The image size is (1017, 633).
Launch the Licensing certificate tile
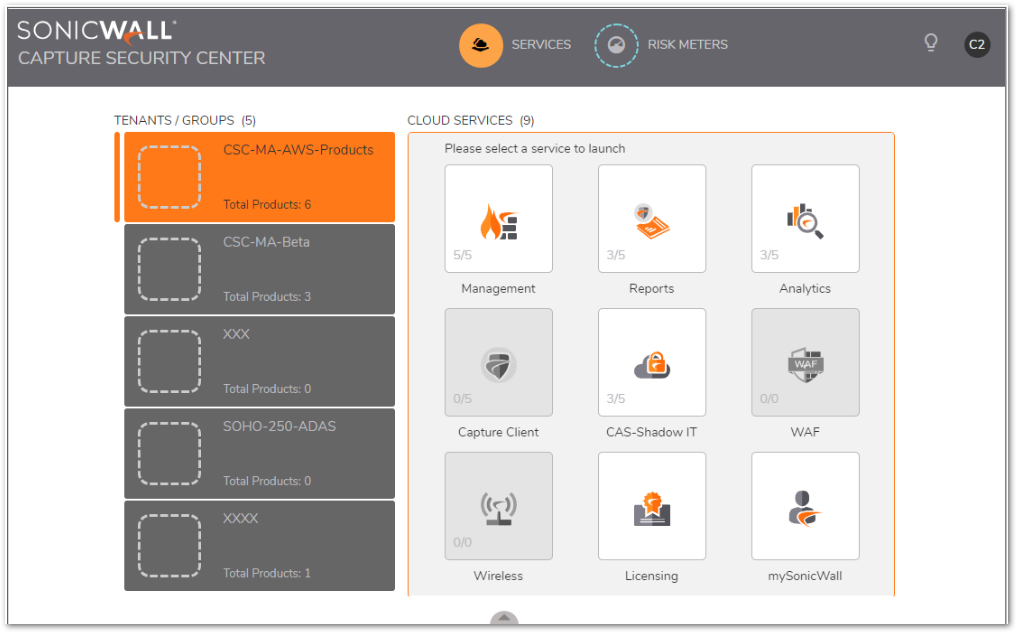(651, 506)
